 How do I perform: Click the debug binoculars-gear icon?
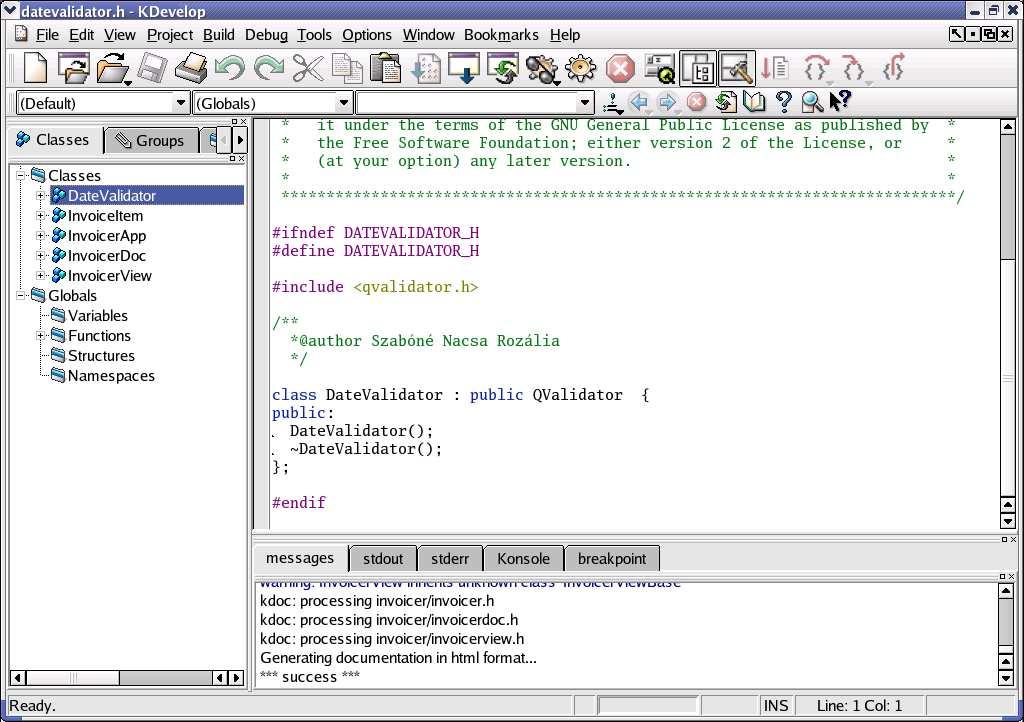[x=542, y=68]
